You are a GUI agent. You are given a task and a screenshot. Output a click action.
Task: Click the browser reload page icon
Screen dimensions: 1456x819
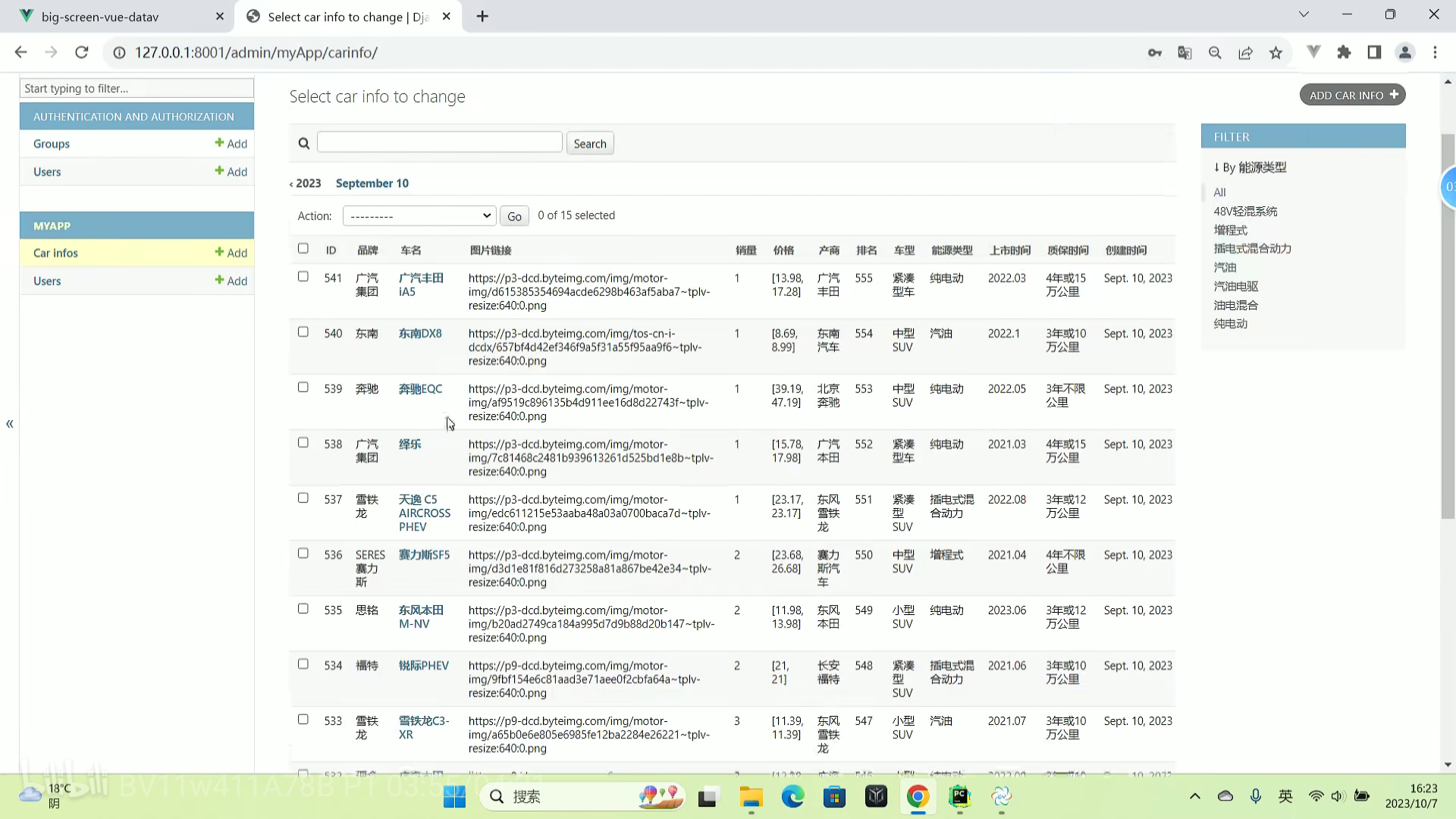coord(82,52)
